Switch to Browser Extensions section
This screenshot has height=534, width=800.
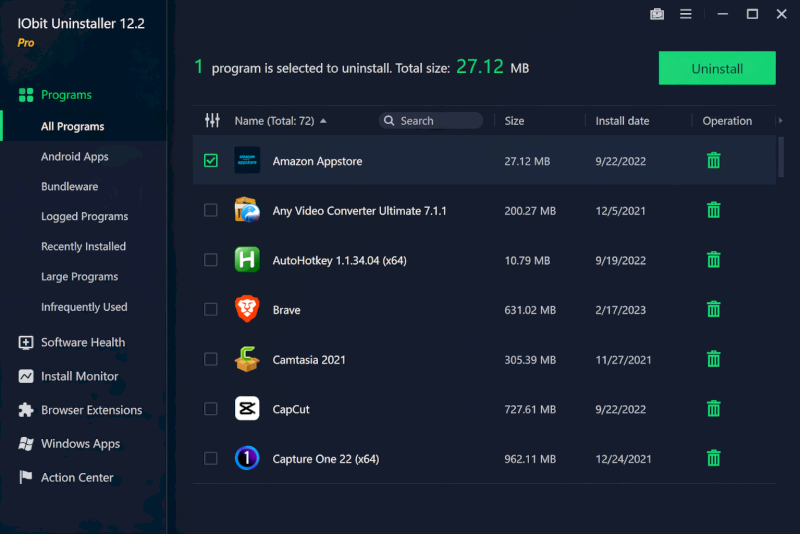coord(91,410)
